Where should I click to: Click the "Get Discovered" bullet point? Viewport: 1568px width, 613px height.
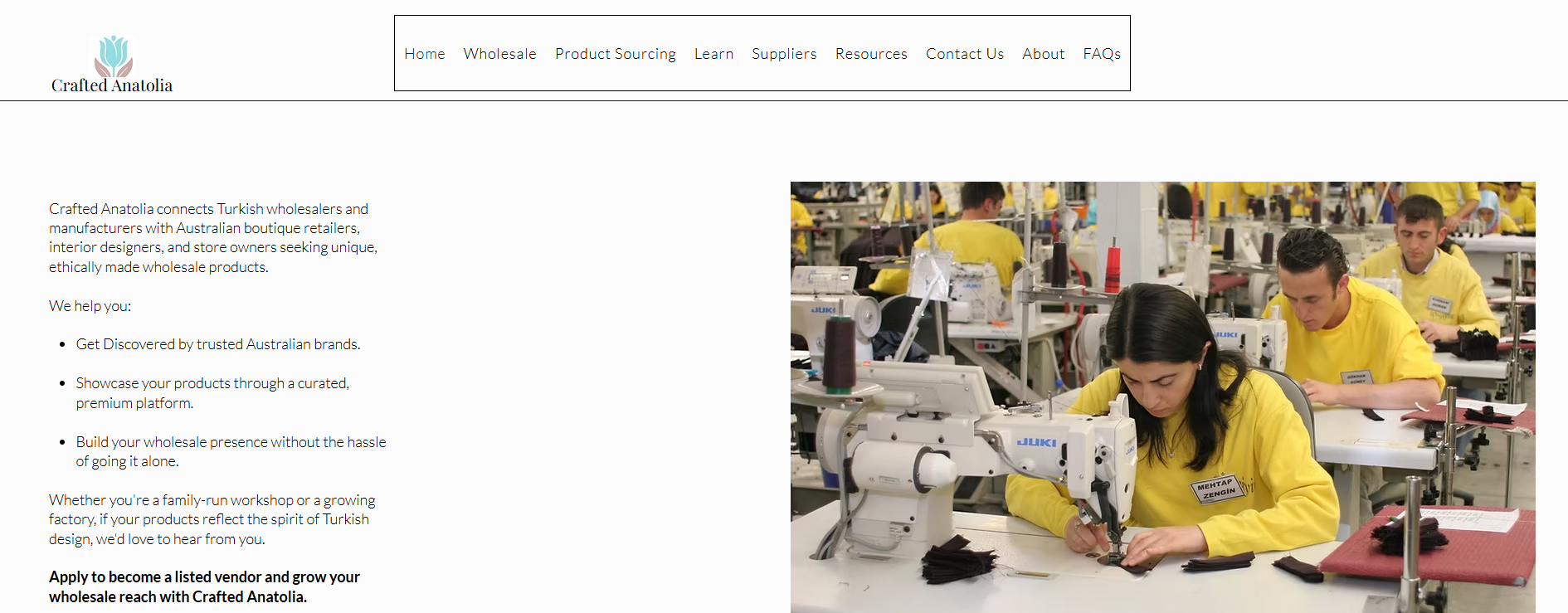tap(217, 344)
